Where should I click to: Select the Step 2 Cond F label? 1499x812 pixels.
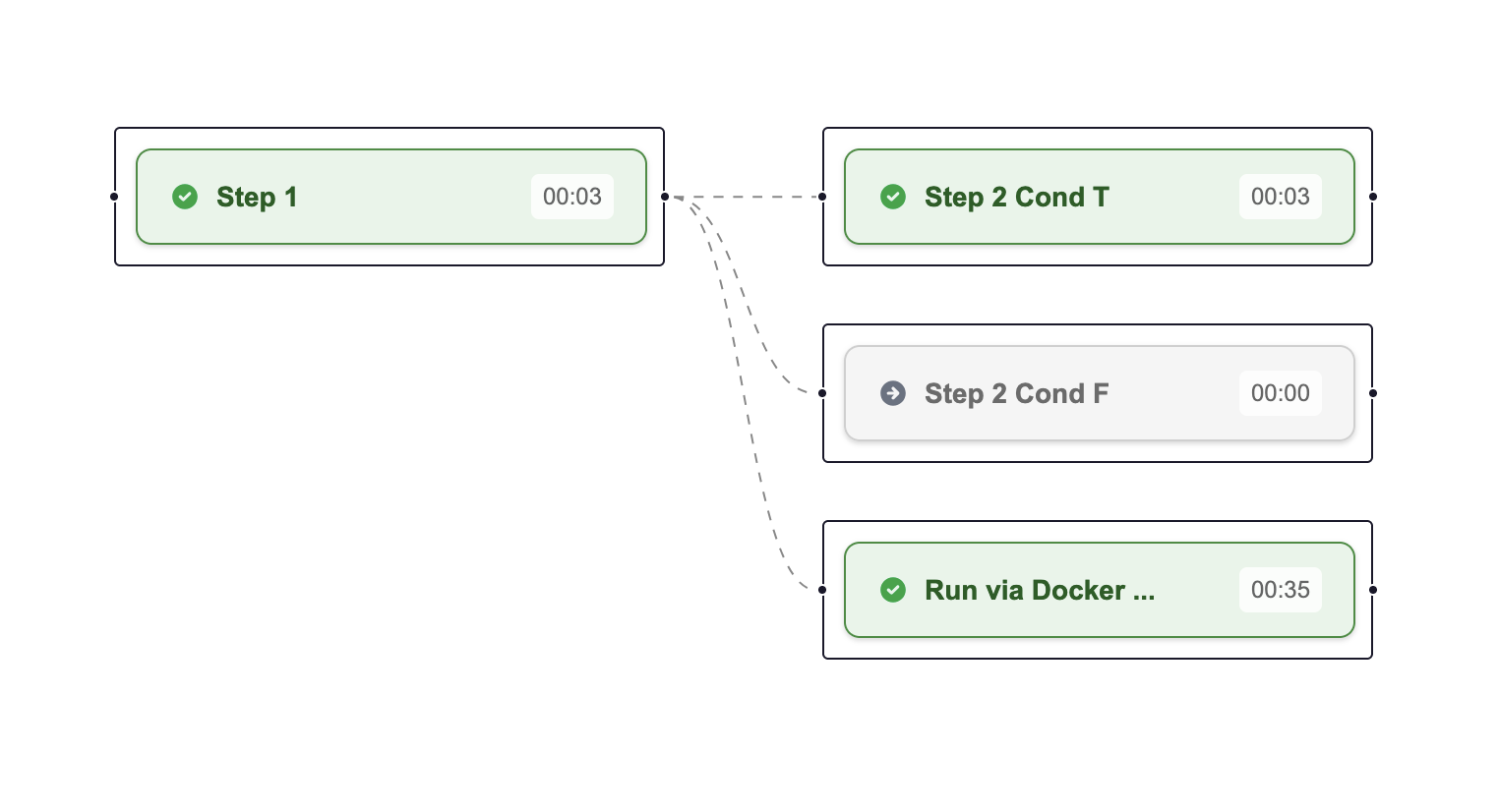point(1016,393)
